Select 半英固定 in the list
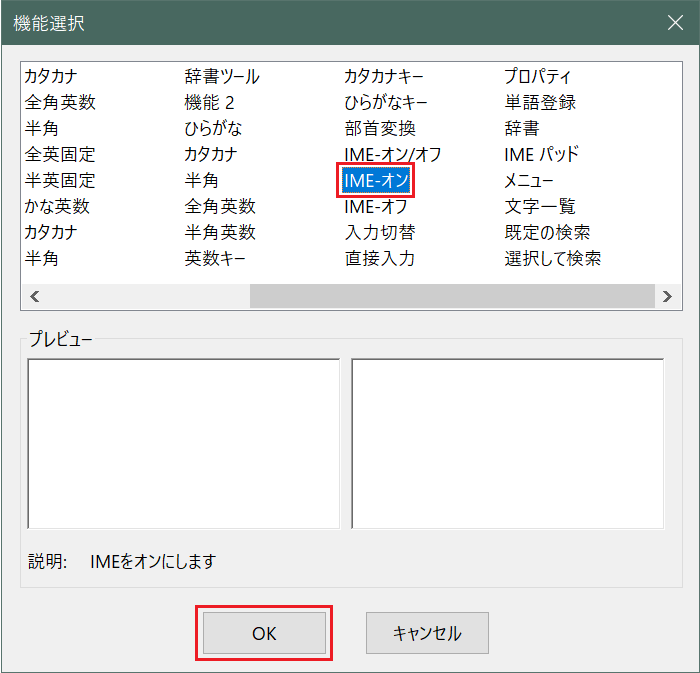The image size is (700, 673). tap(60, 180)
